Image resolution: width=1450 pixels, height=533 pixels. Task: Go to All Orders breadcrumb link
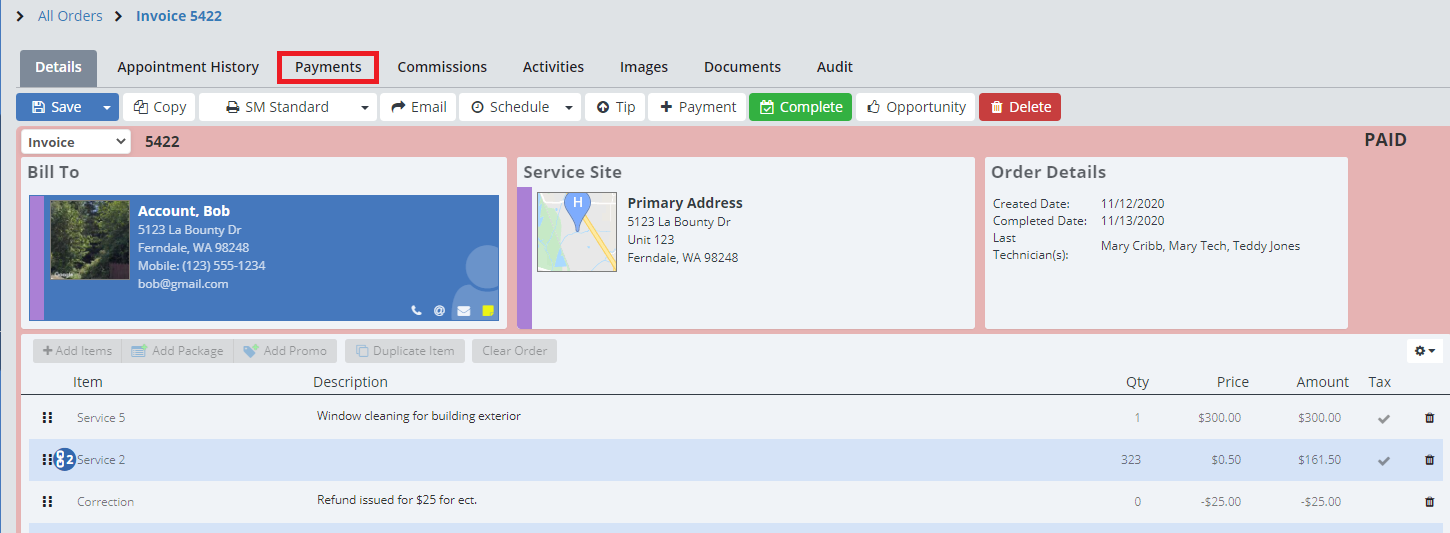point(70,16)
